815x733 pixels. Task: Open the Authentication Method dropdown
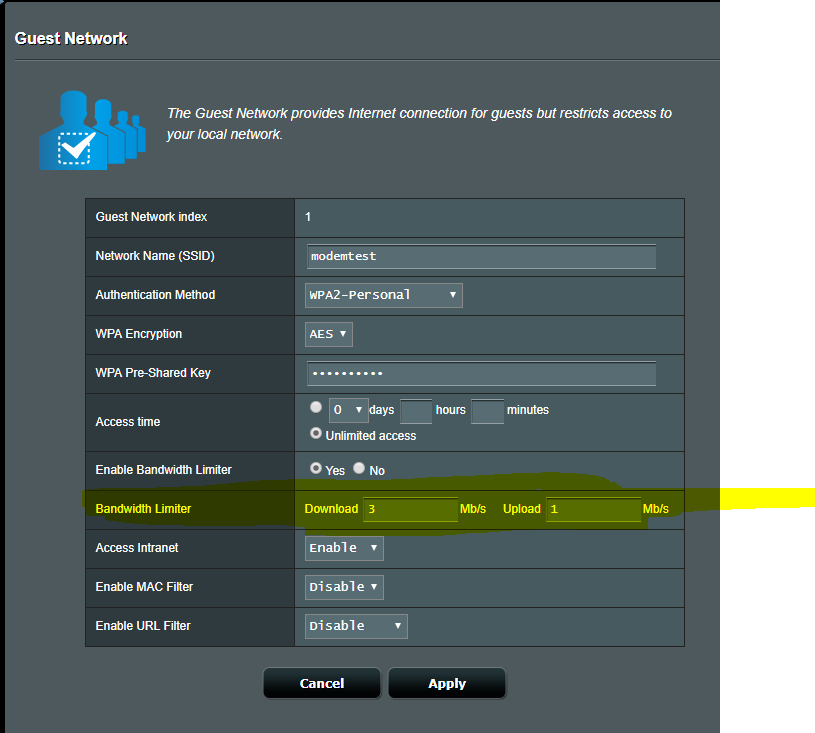(383, 295)
